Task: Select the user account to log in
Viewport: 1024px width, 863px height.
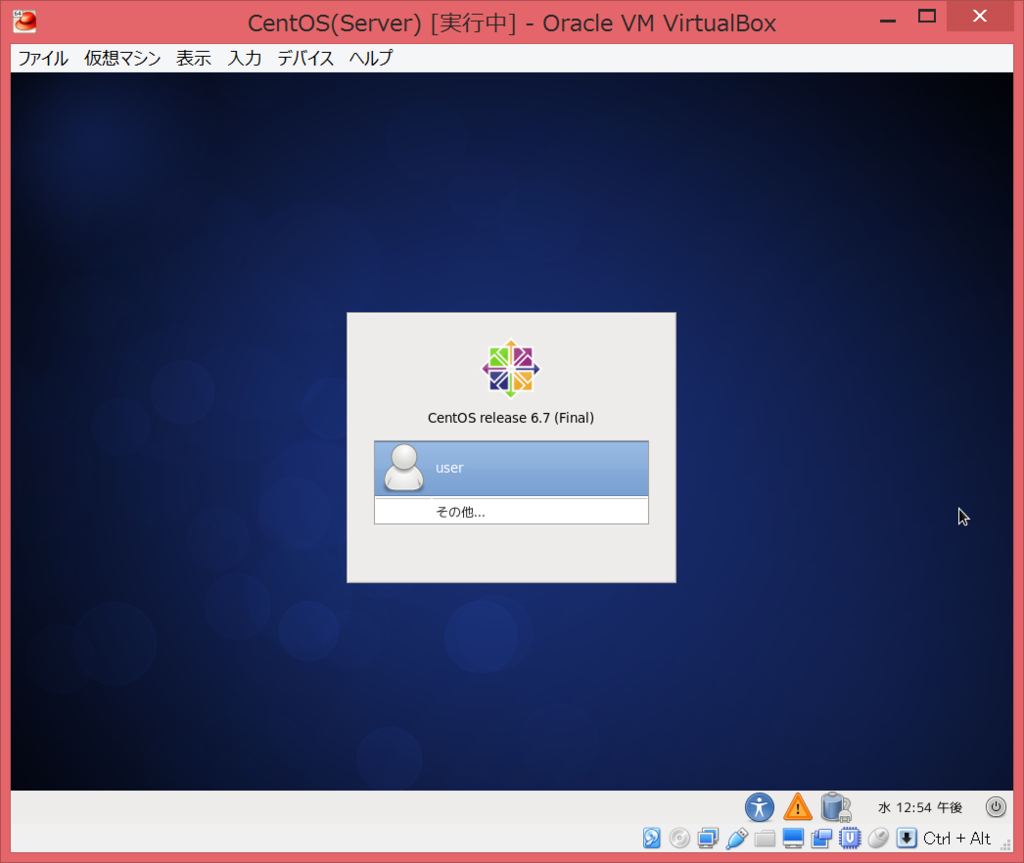Action: tap(511, 468)
